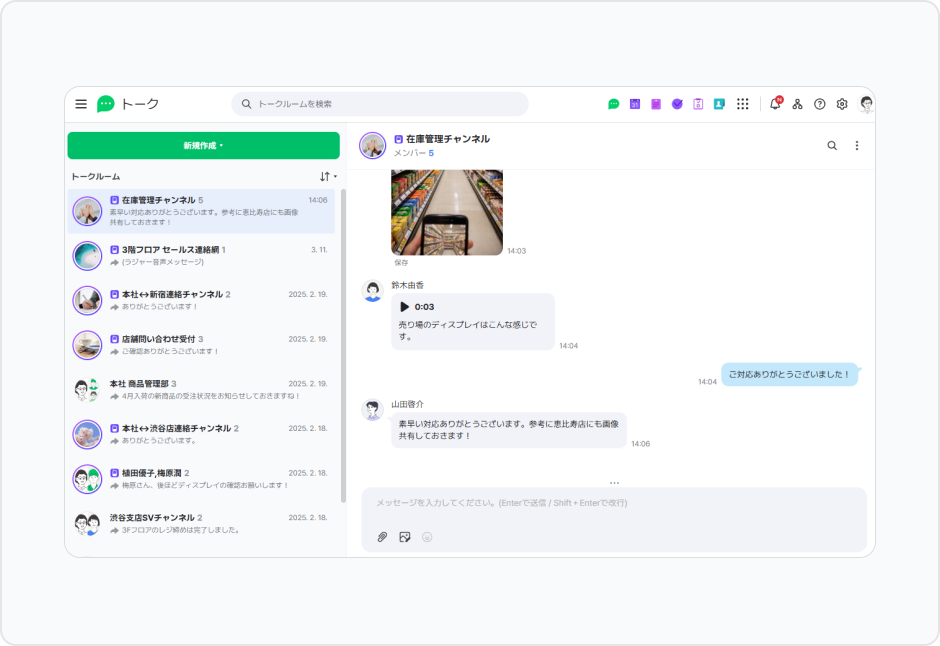Click the paperclip attach file icon

[382, 537]
